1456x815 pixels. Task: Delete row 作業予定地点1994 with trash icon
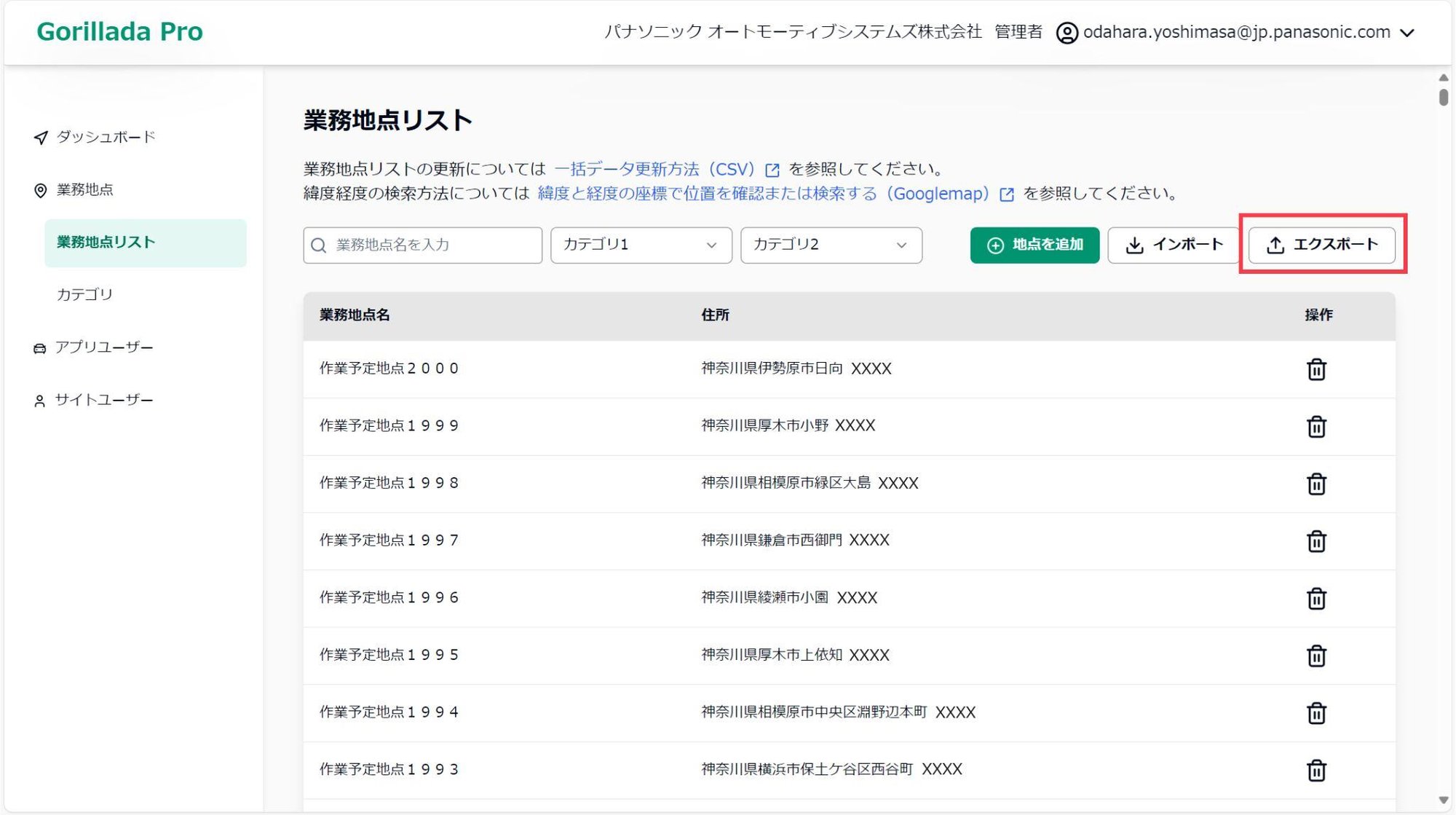1315,713
